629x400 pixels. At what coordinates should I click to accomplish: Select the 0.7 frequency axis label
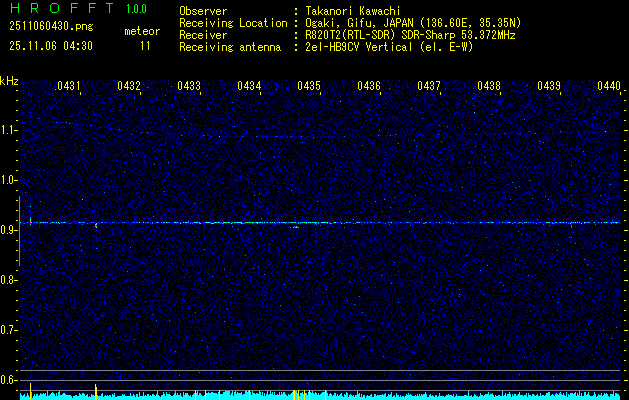coord(9,330)
